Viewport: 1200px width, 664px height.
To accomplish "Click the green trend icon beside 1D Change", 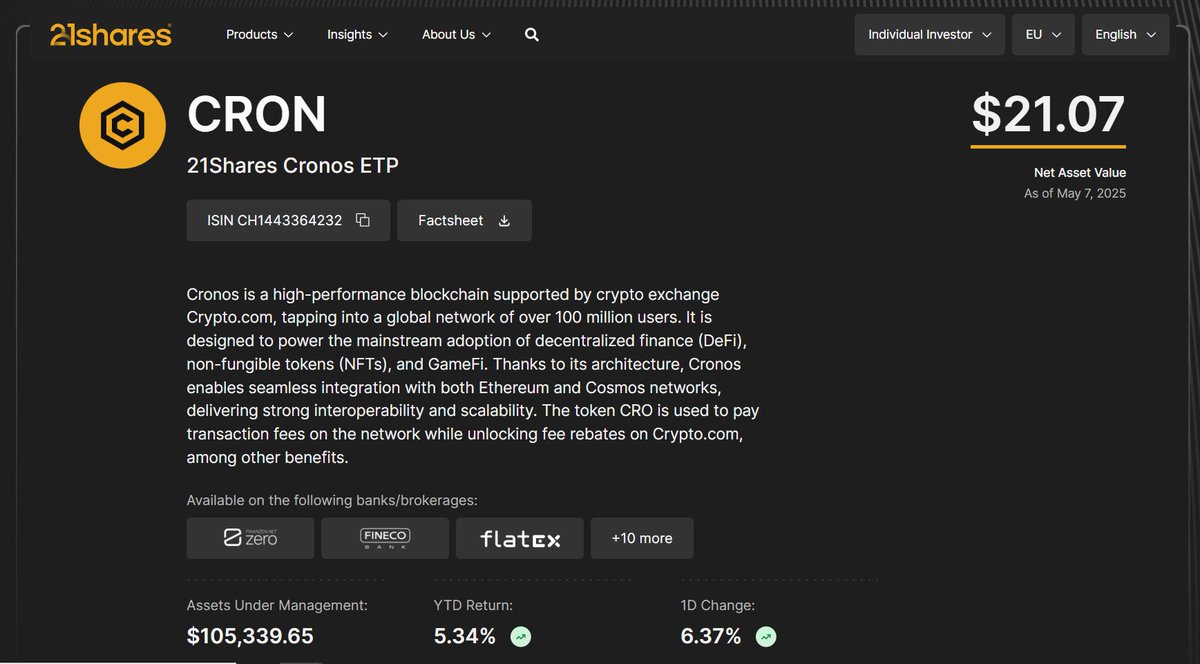I will [x=764, y=636].
